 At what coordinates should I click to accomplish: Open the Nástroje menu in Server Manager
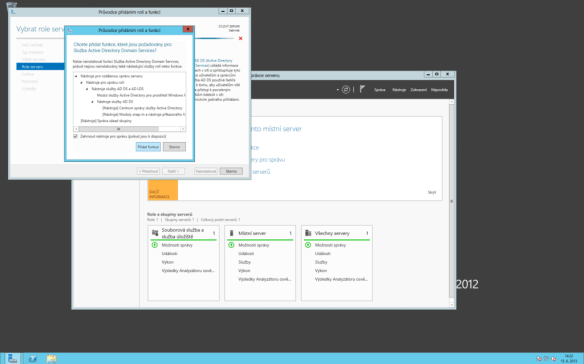coord(399,90)
